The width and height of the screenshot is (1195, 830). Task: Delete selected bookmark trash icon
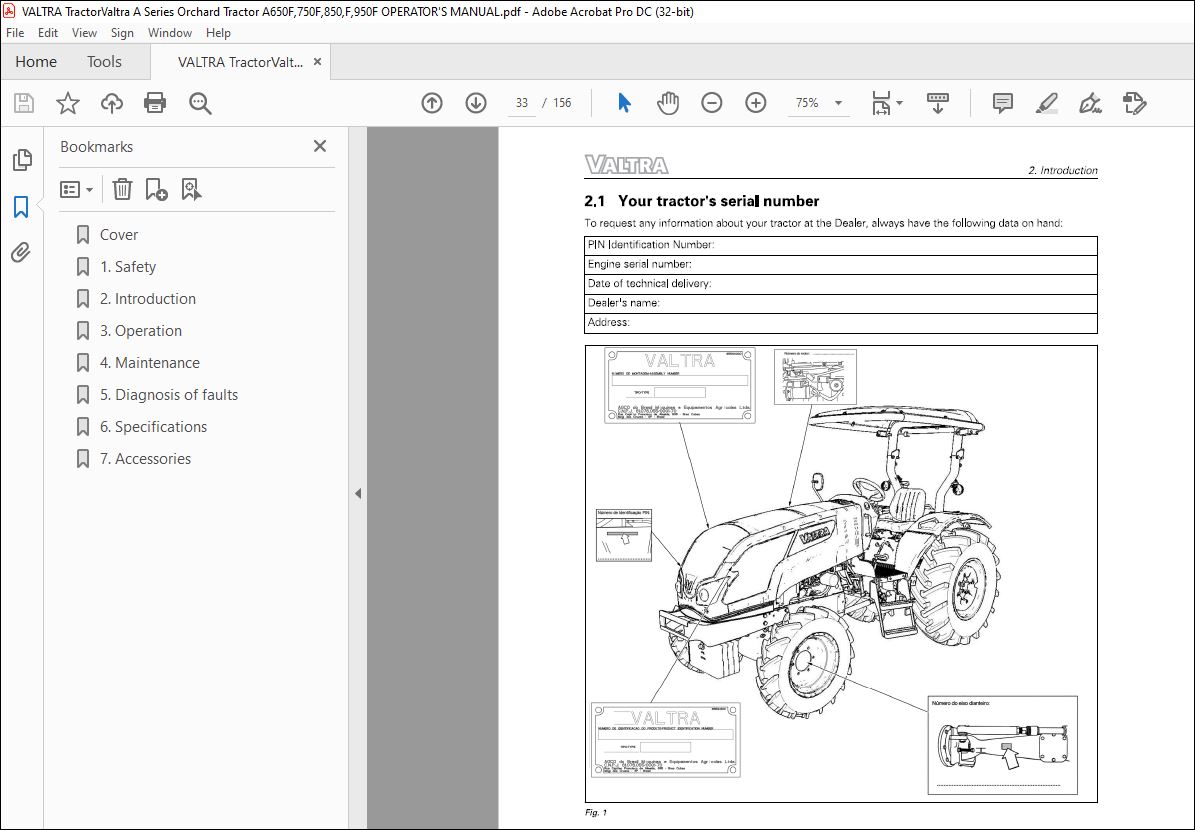[122, 189]
